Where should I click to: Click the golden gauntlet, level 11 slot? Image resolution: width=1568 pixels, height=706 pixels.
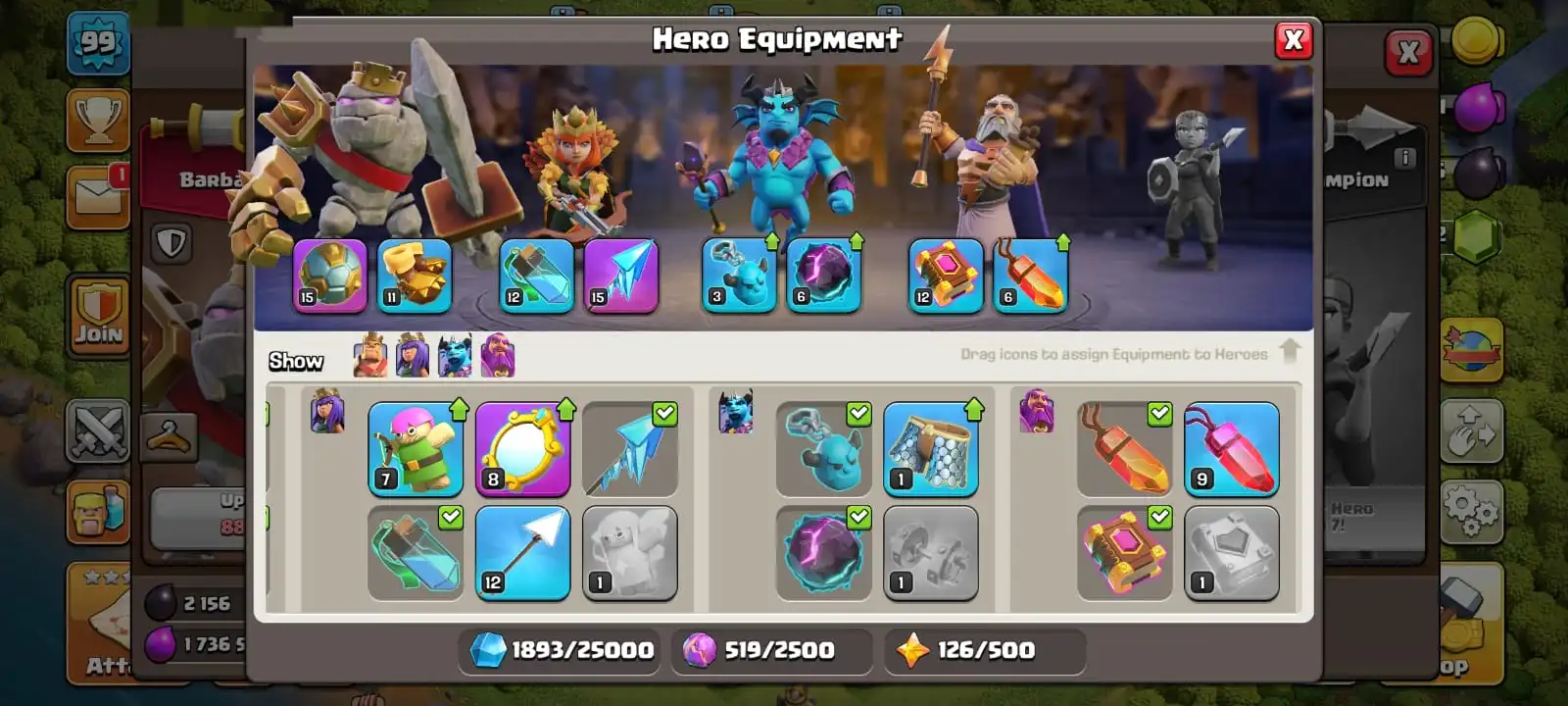(x=415, y=276)
